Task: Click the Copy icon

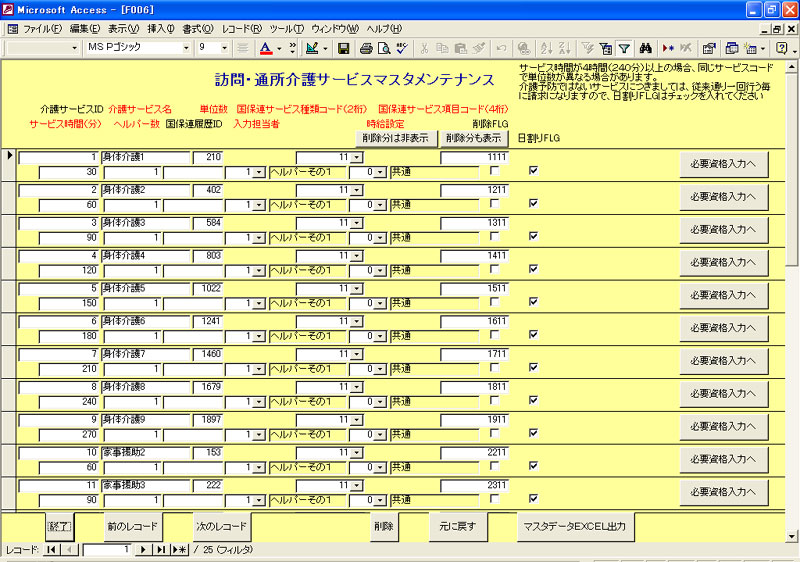Action: click(x=442, y=48)
